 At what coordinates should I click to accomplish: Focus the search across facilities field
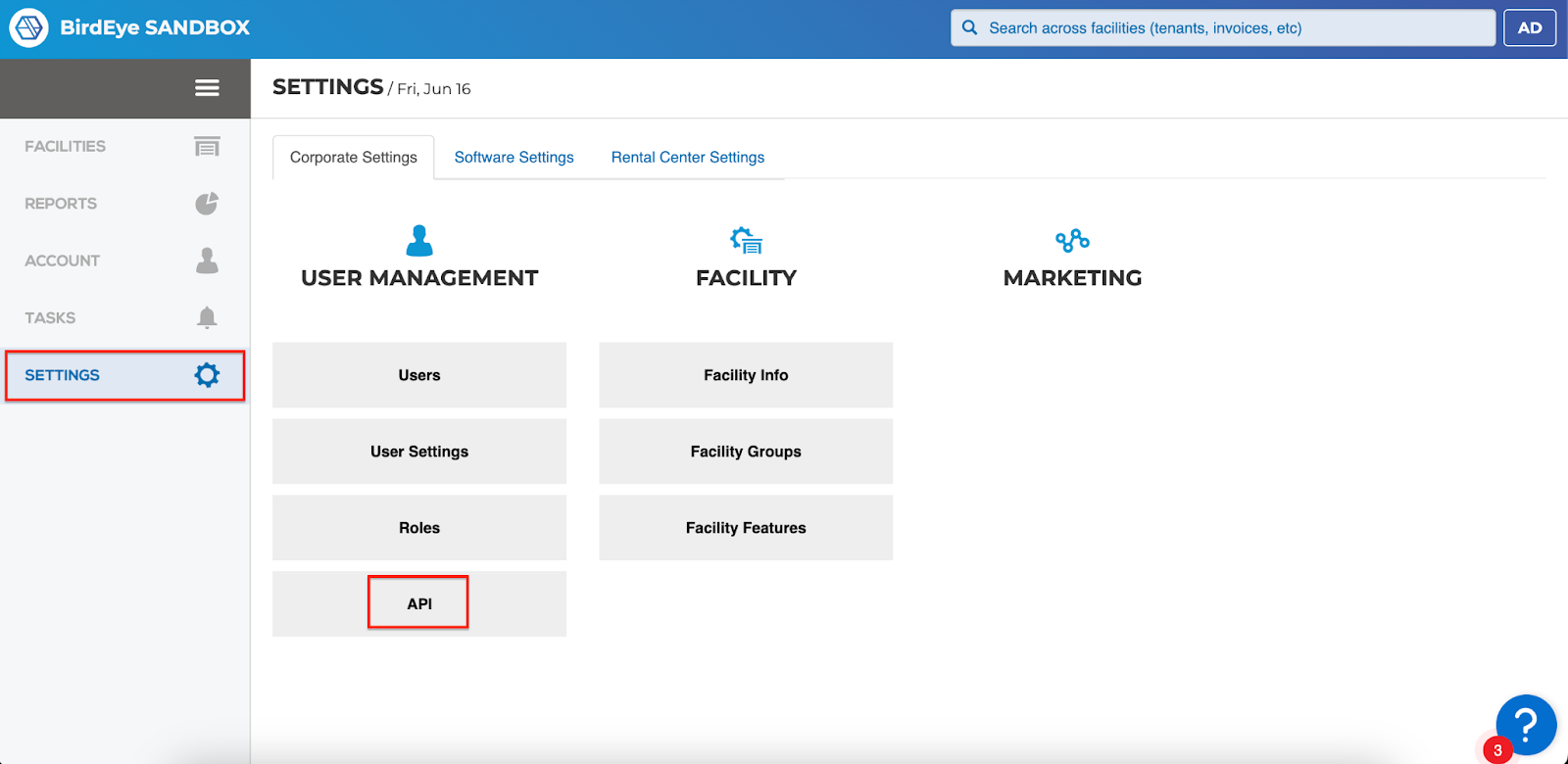pos(1223,27)
